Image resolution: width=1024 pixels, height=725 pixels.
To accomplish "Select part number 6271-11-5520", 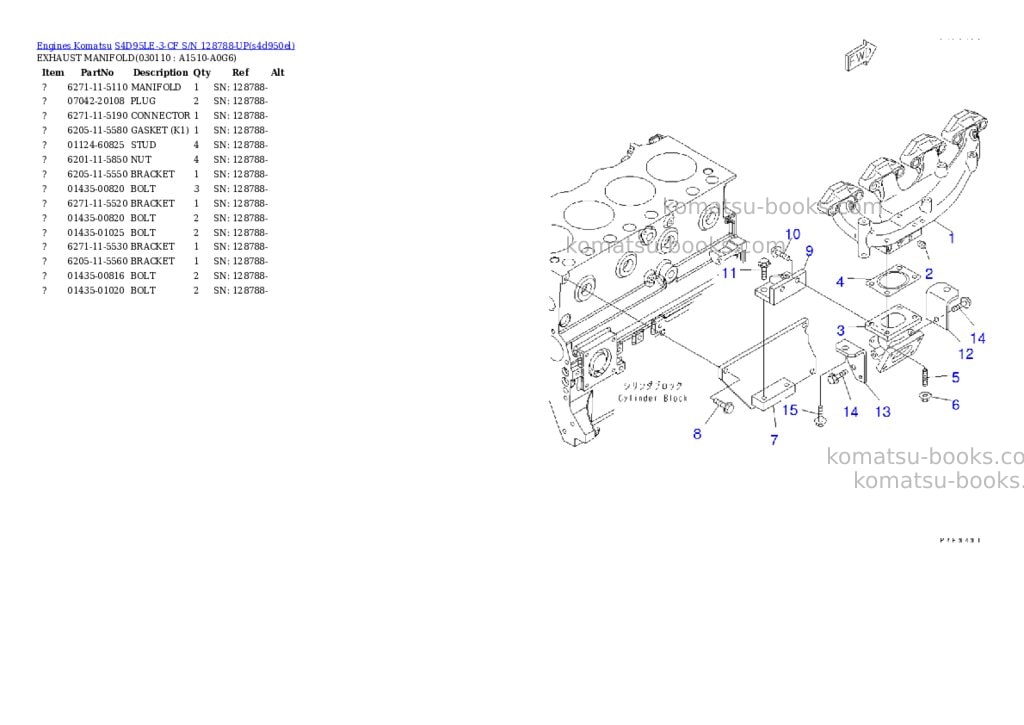I will (97, 203).
